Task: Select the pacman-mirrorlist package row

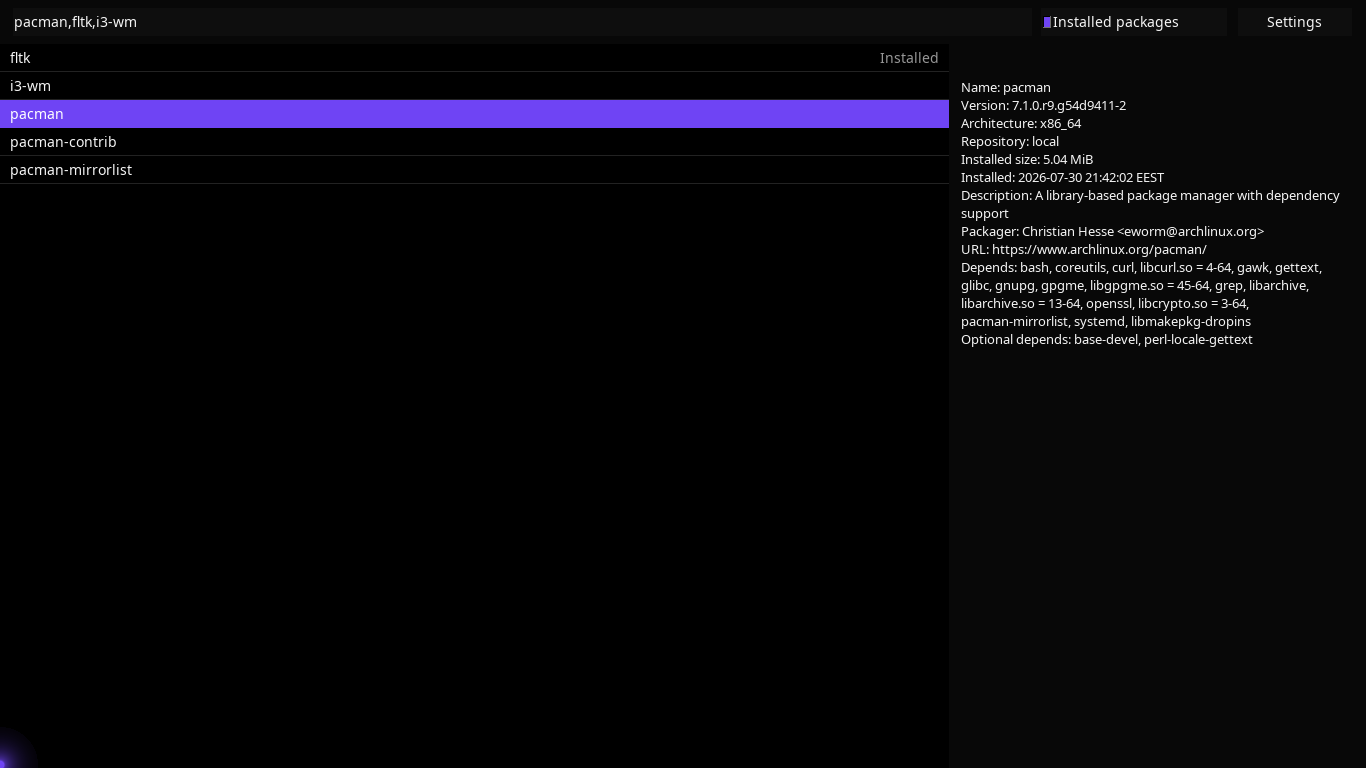Action: [x=474, y=170]
